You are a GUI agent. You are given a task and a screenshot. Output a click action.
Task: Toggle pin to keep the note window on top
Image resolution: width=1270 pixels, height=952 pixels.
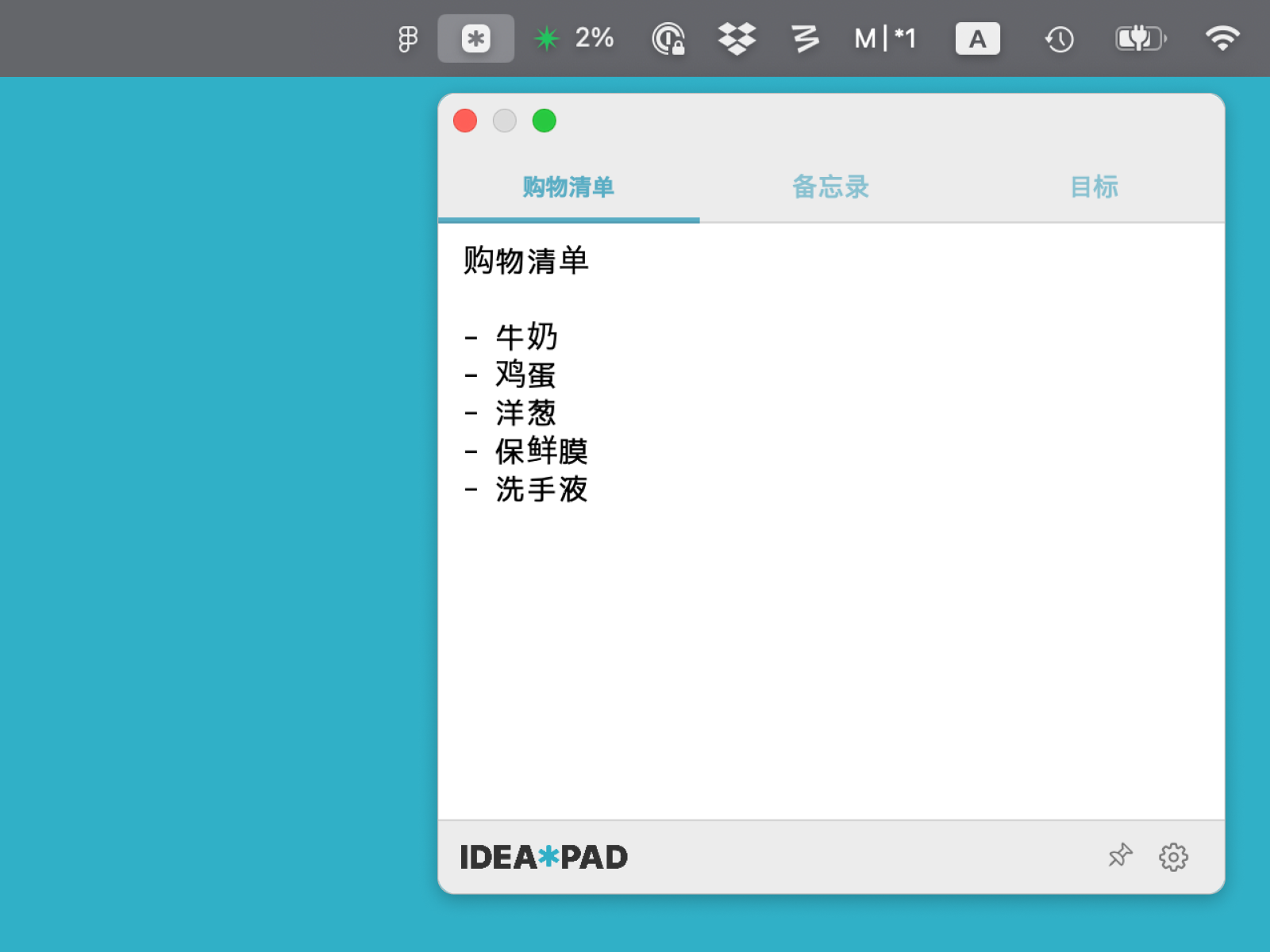[x=1119, y=856]
